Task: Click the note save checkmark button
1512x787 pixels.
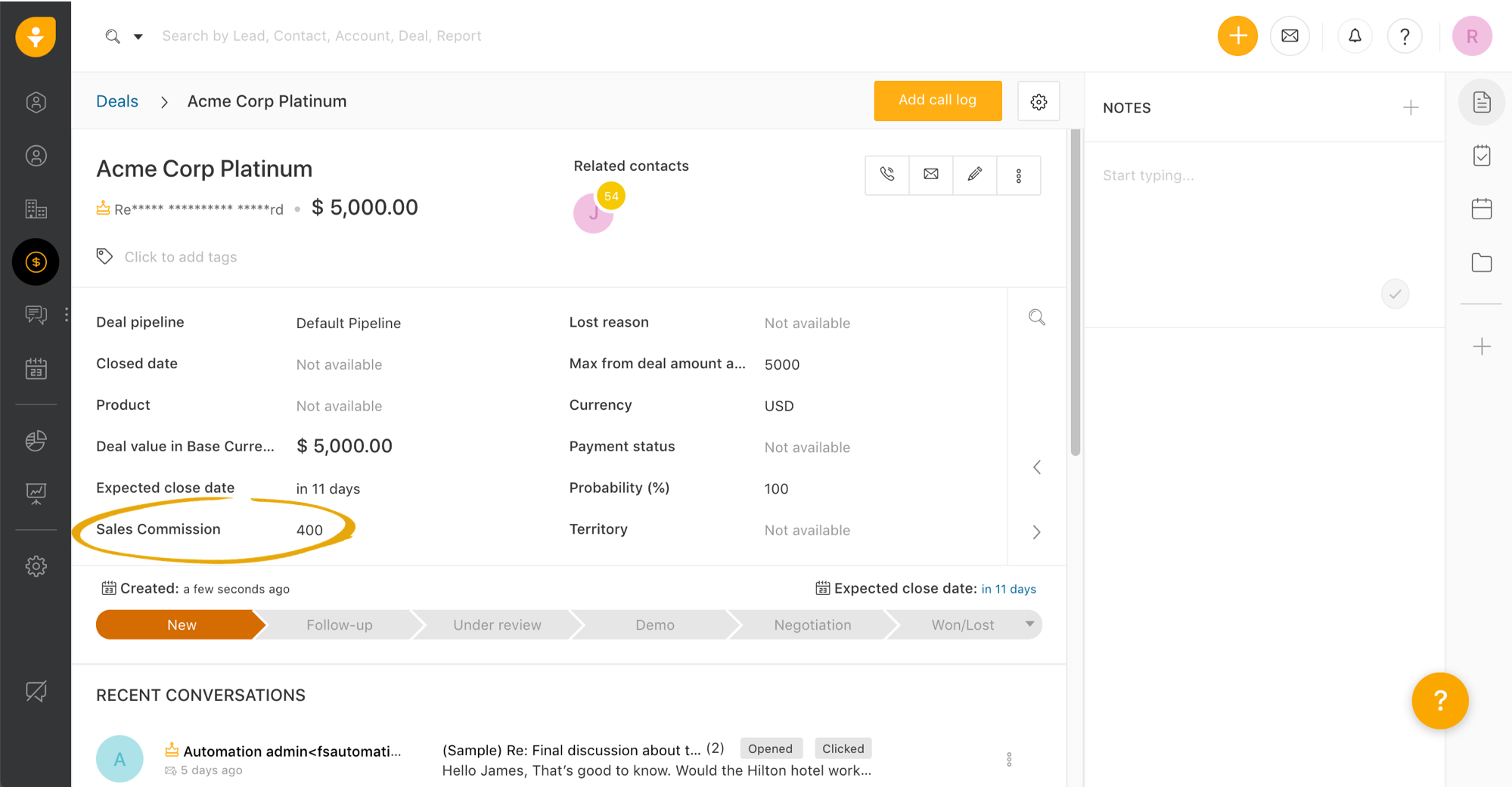Action: (x=1395, y=294)
